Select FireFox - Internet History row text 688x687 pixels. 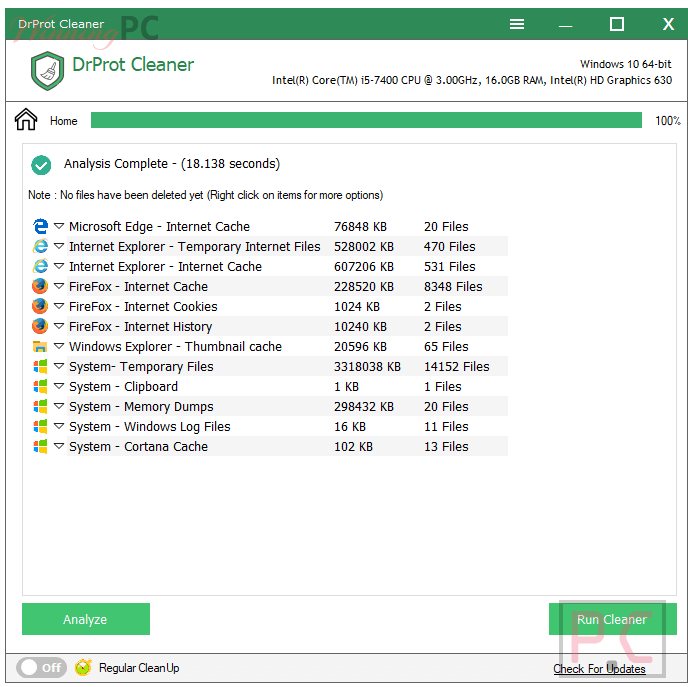tap(140, 326)
